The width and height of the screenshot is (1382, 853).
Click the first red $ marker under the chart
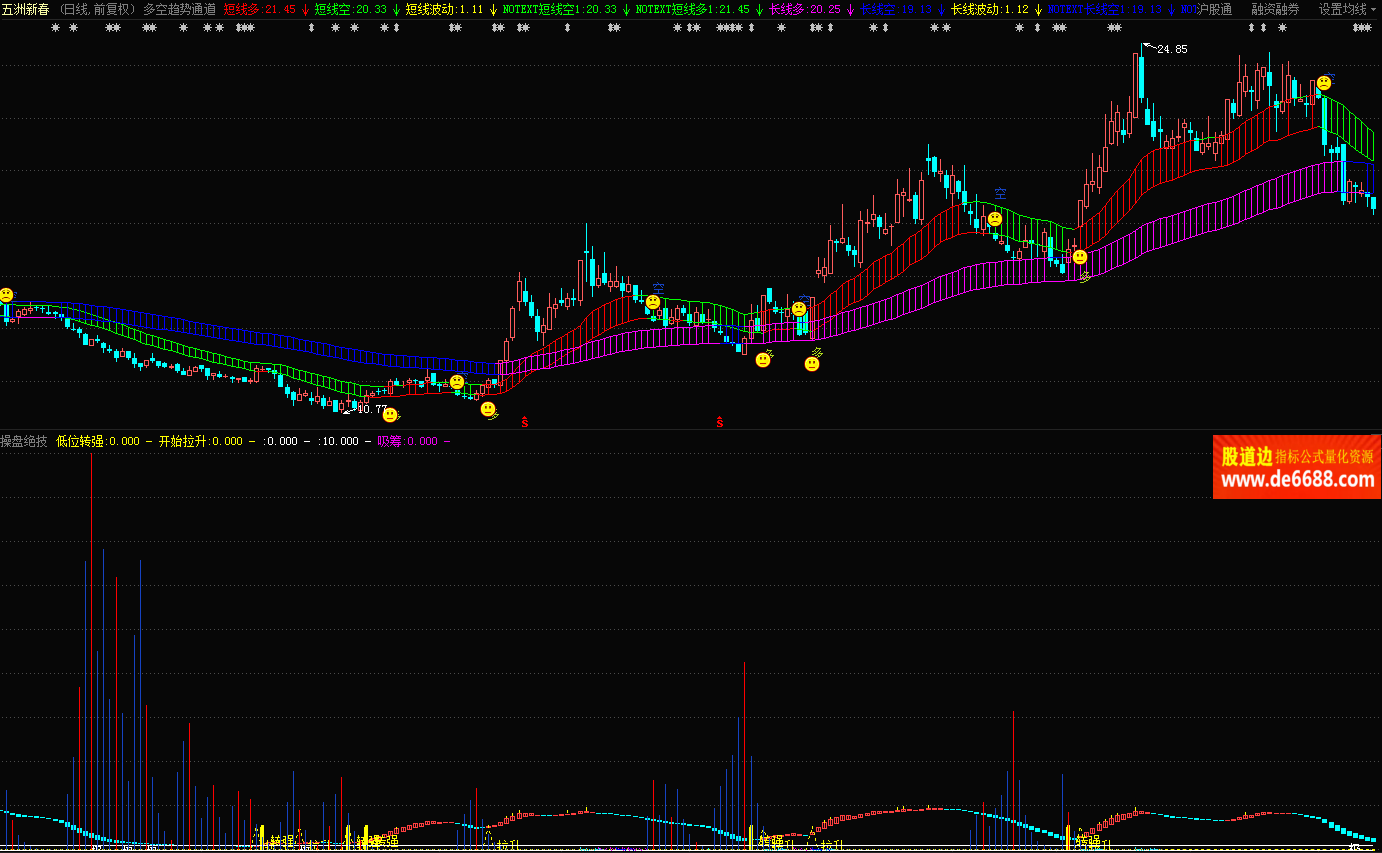click(x=525, y=423)
